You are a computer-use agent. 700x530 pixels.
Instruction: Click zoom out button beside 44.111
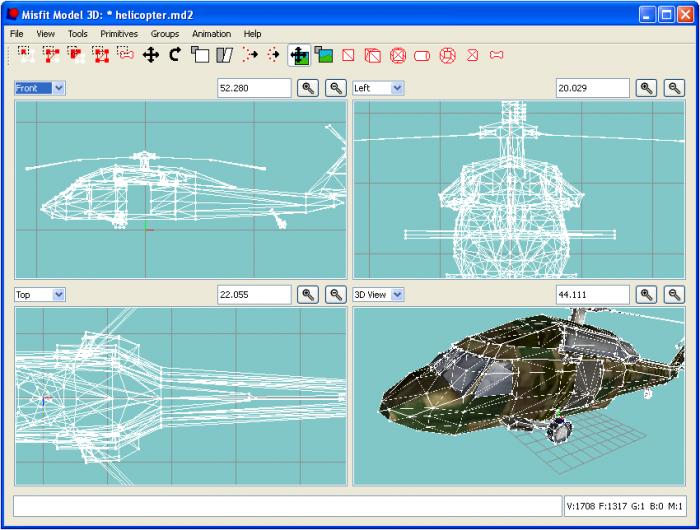click(x=674, y=295)
